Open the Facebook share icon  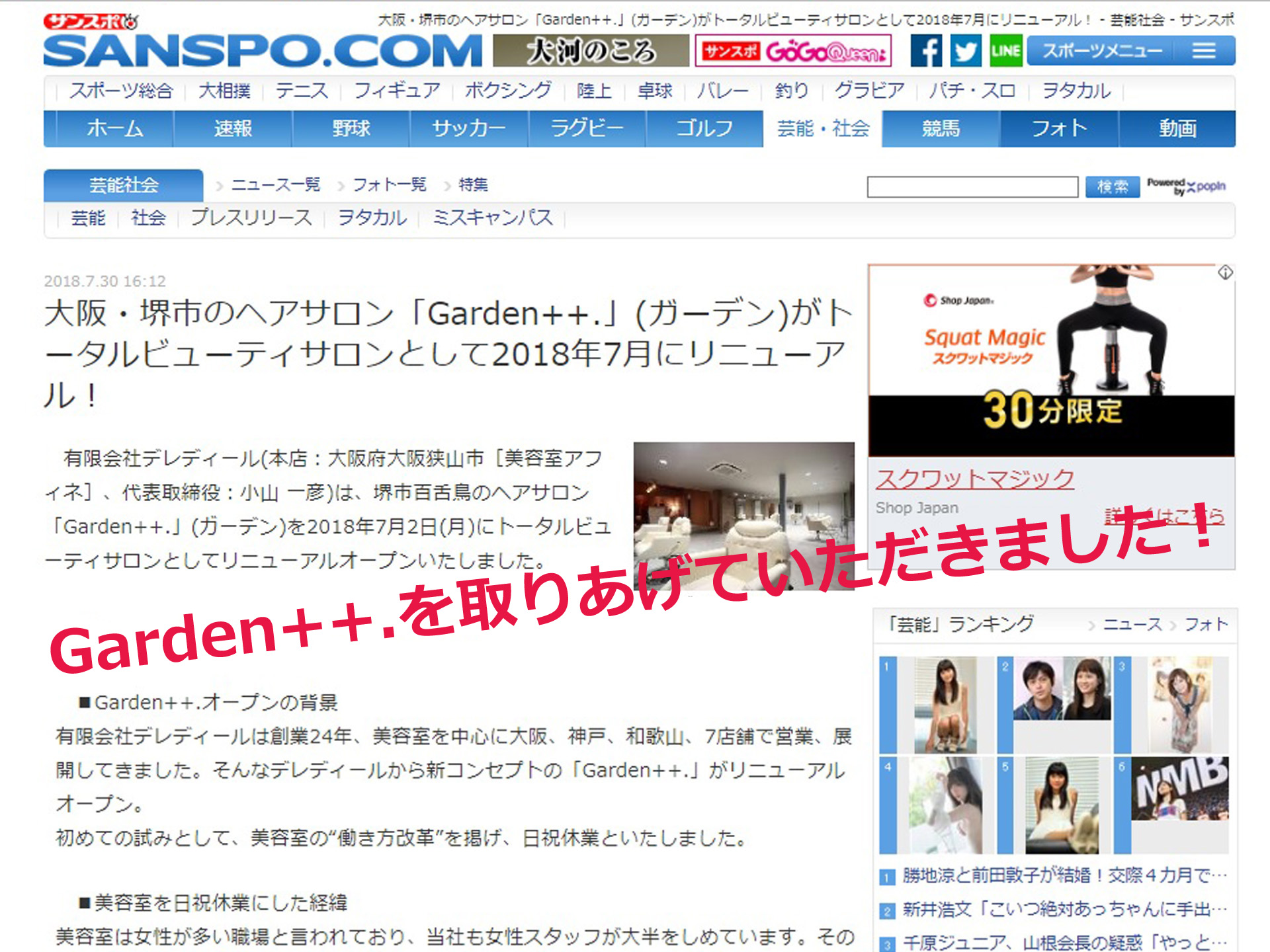tap(926, 51)
